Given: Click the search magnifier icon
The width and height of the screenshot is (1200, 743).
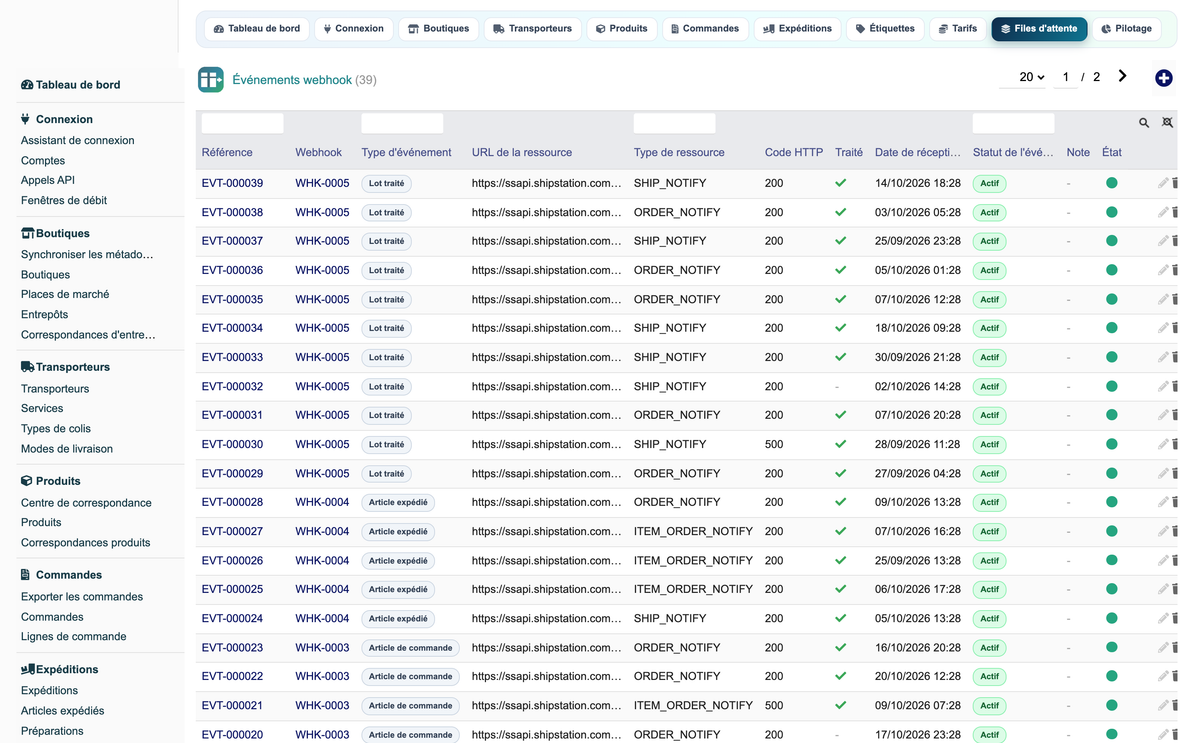Looking at the screenshot, I should click(x=1144, y=123).
